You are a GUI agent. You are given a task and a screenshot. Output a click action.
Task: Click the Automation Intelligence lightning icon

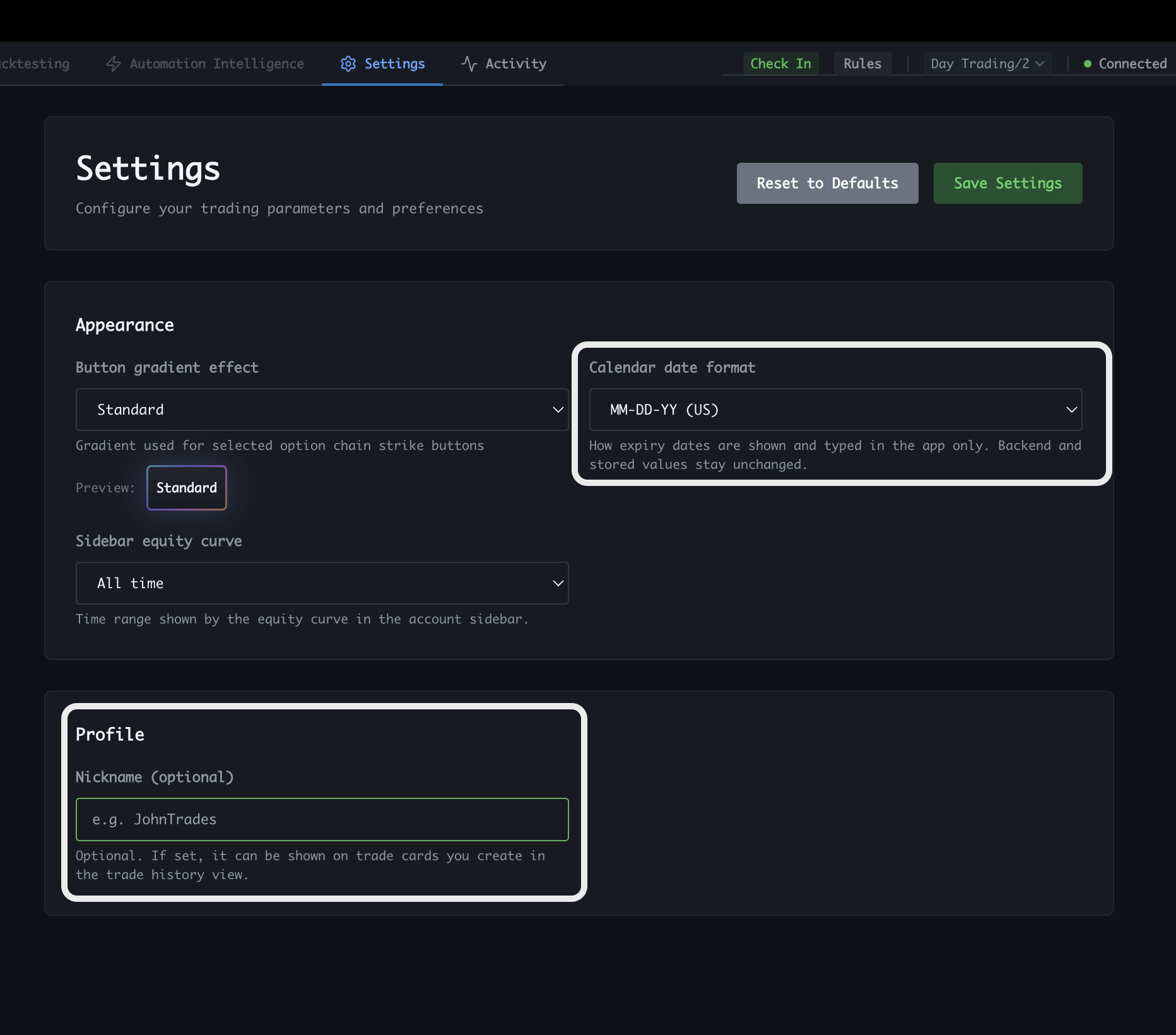click(114, 64)
